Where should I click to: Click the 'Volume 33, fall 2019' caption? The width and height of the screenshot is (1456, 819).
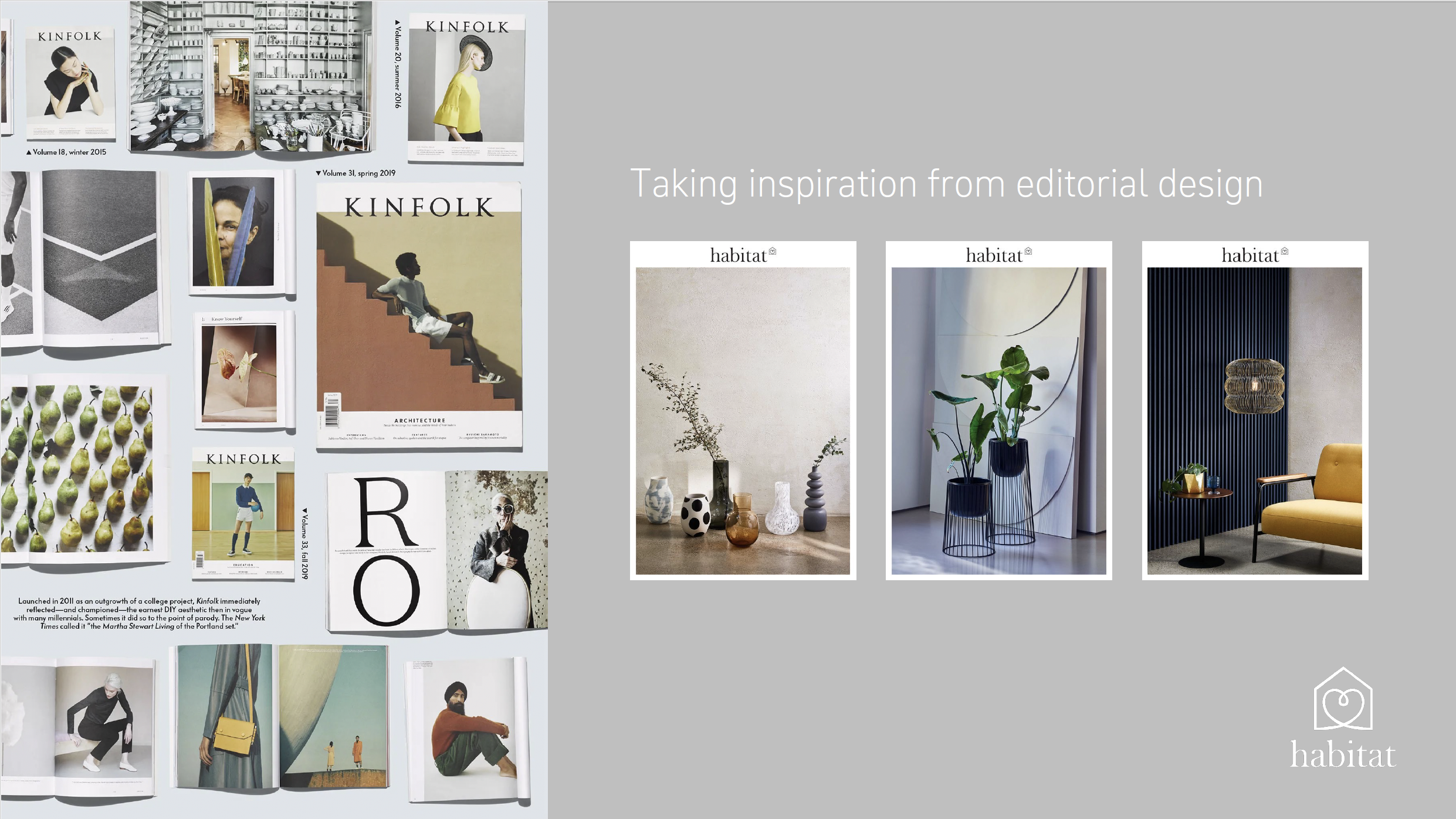pyautogui.click(x=304, y=544)
